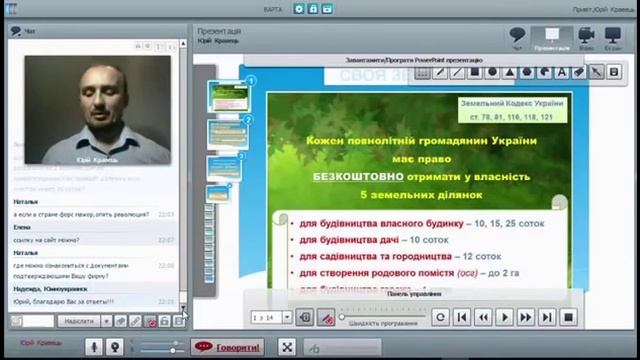Viewport: 640px width, 360px height.
Task: Click the envelope icon beside chat input
Action: 16,321
